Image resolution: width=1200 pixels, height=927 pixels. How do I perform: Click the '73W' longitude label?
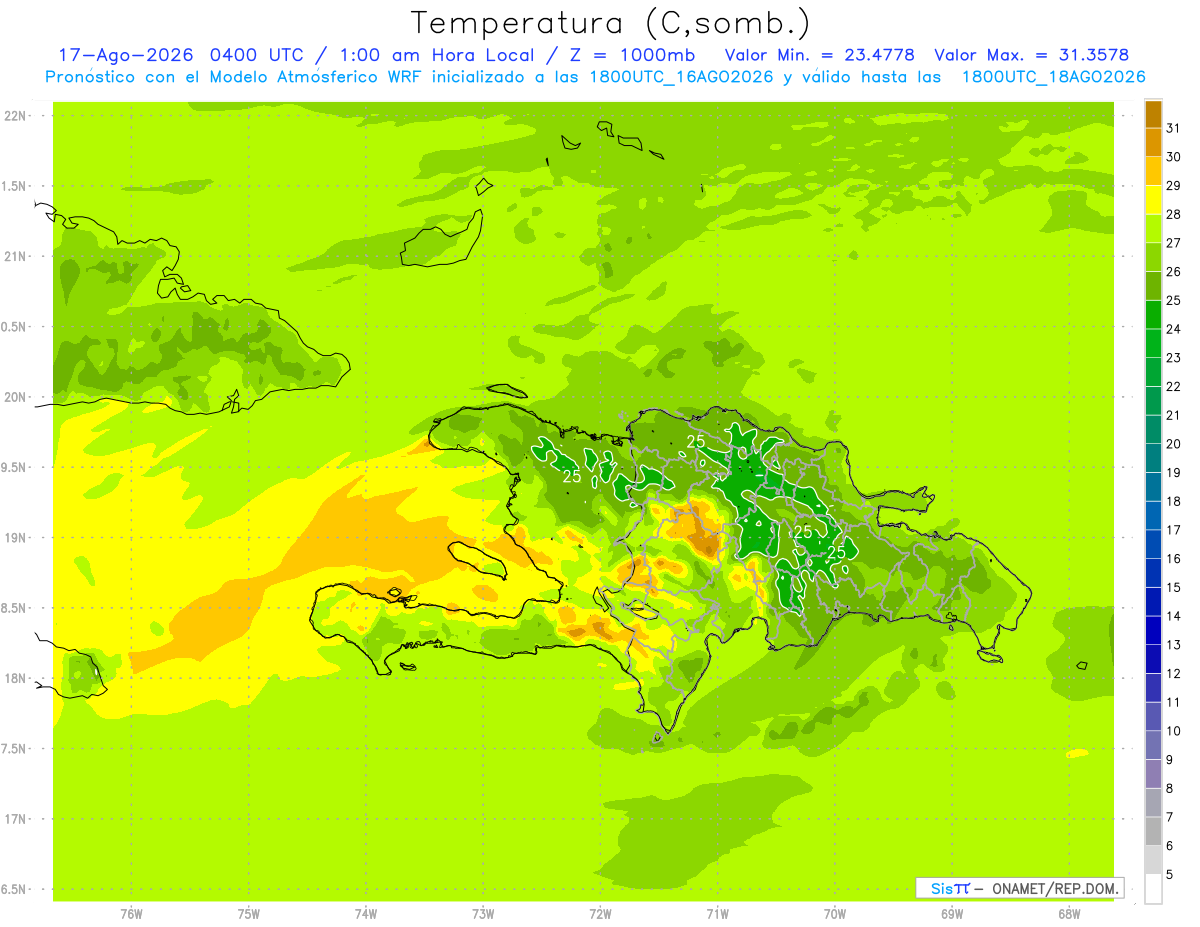(x=483, y=914)
